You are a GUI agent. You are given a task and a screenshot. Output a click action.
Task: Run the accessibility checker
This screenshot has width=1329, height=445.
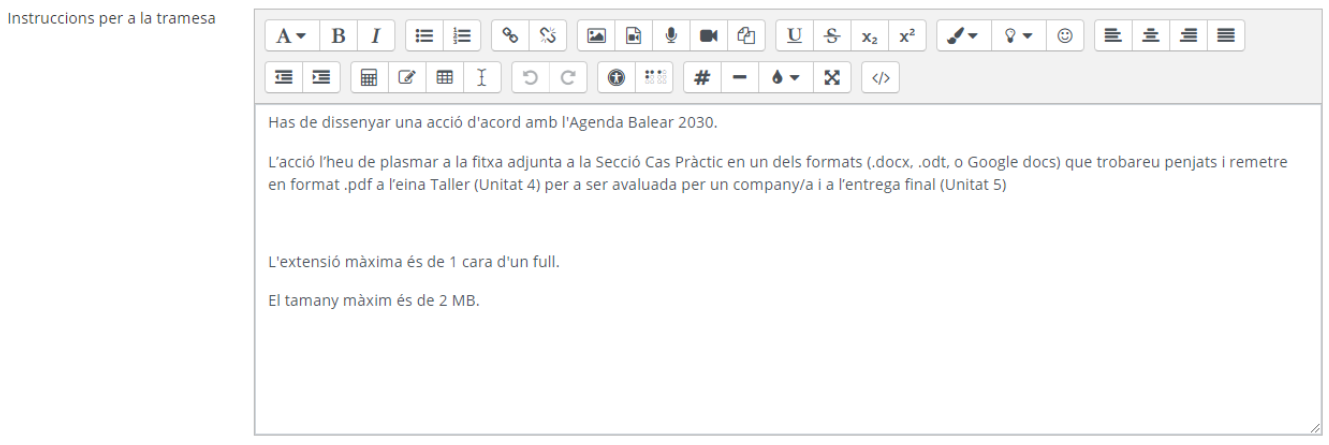[x=617, y=76]
